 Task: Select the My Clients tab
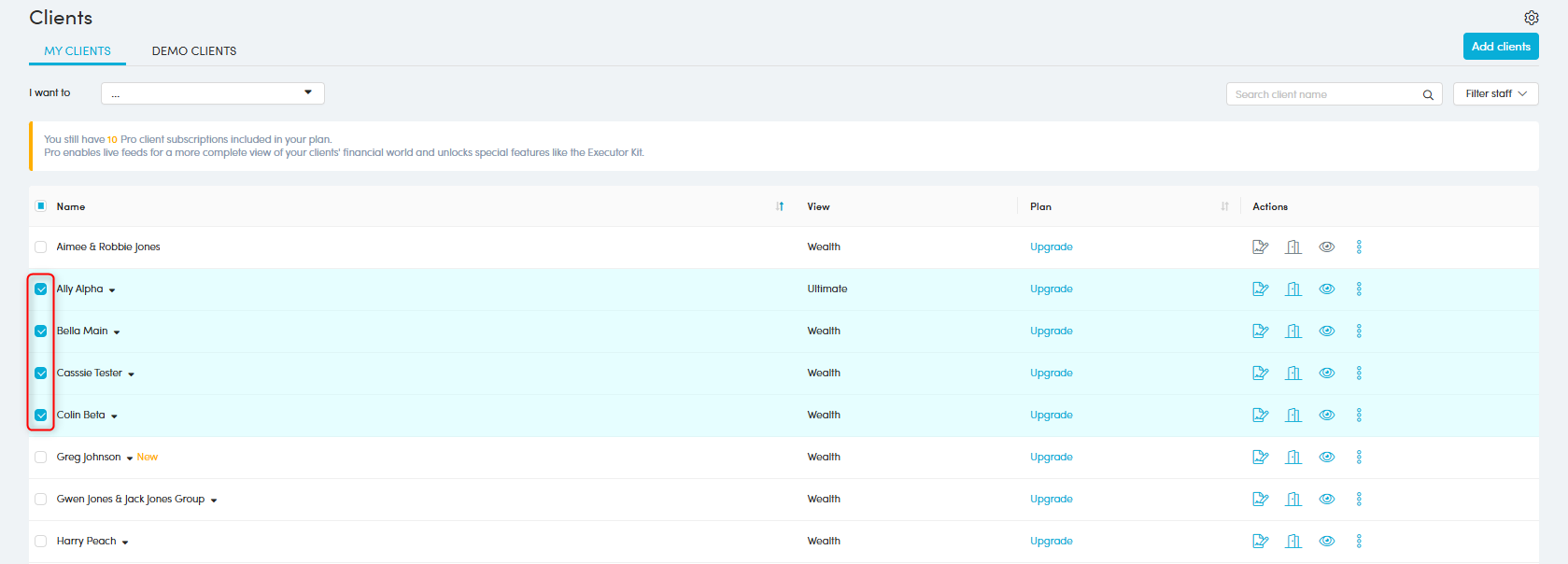point(78,51)
